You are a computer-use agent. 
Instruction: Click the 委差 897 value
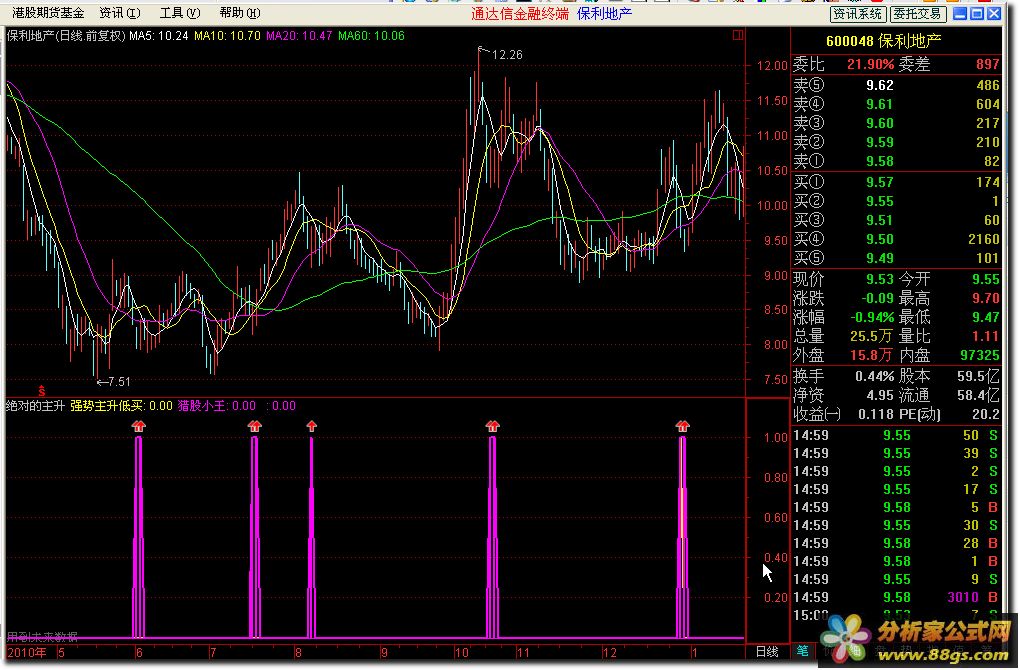click(987, 64)
